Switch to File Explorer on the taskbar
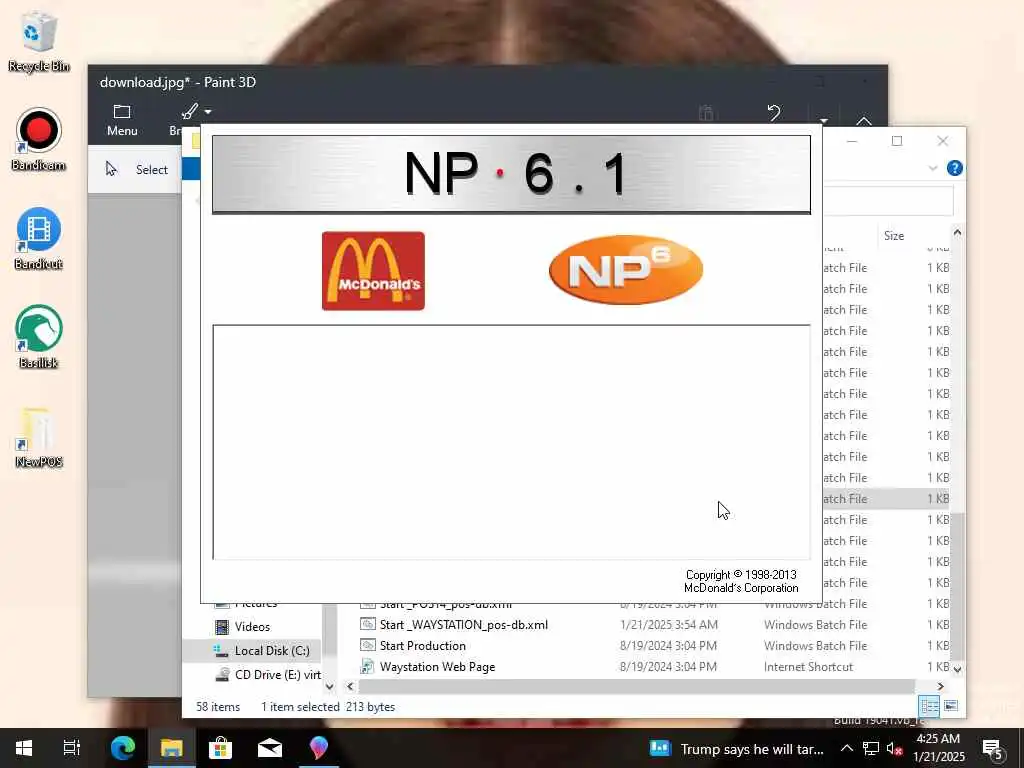1024x768 pixels. 171,748
